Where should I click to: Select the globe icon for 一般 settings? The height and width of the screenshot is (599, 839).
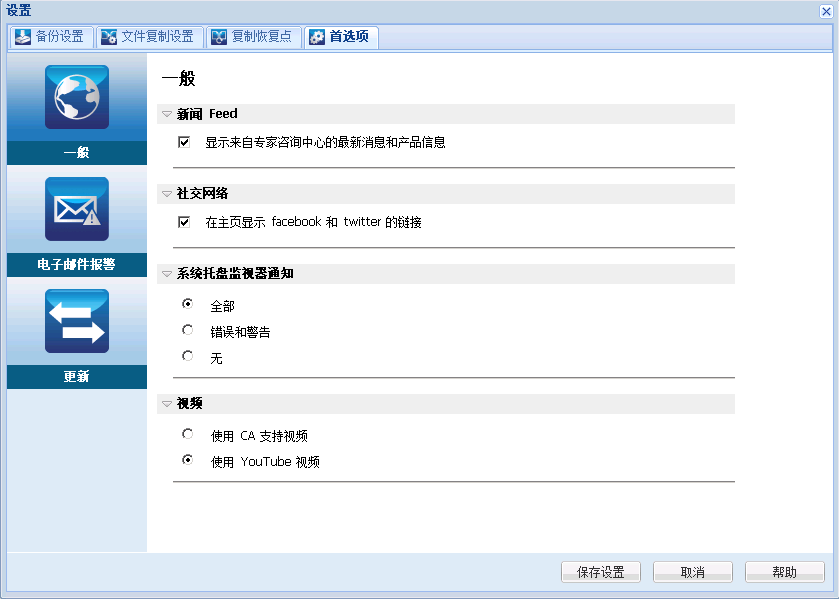click(76, 97)
